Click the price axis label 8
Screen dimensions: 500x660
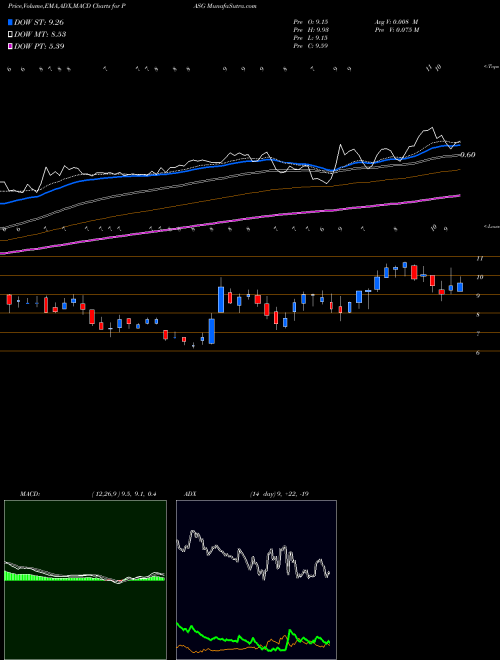click(x=478, y=315)
